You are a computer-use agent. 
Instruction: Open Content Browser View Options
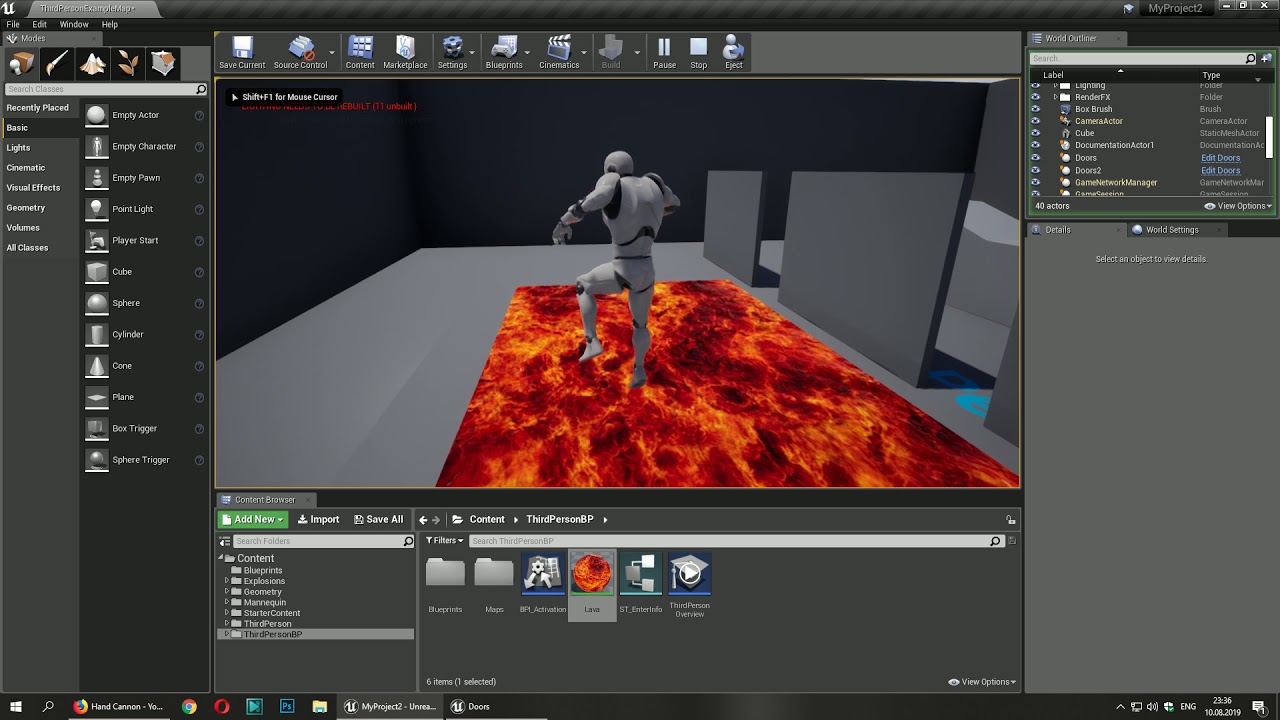click(x=982, y=682)
